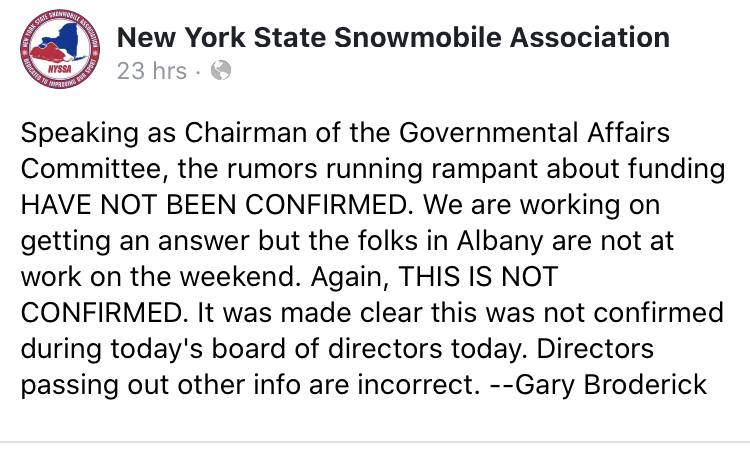The width and height of the screenshot is (750, 456).
Task: Click the dot separator next to timestamp
Action: tap(199, 72)
